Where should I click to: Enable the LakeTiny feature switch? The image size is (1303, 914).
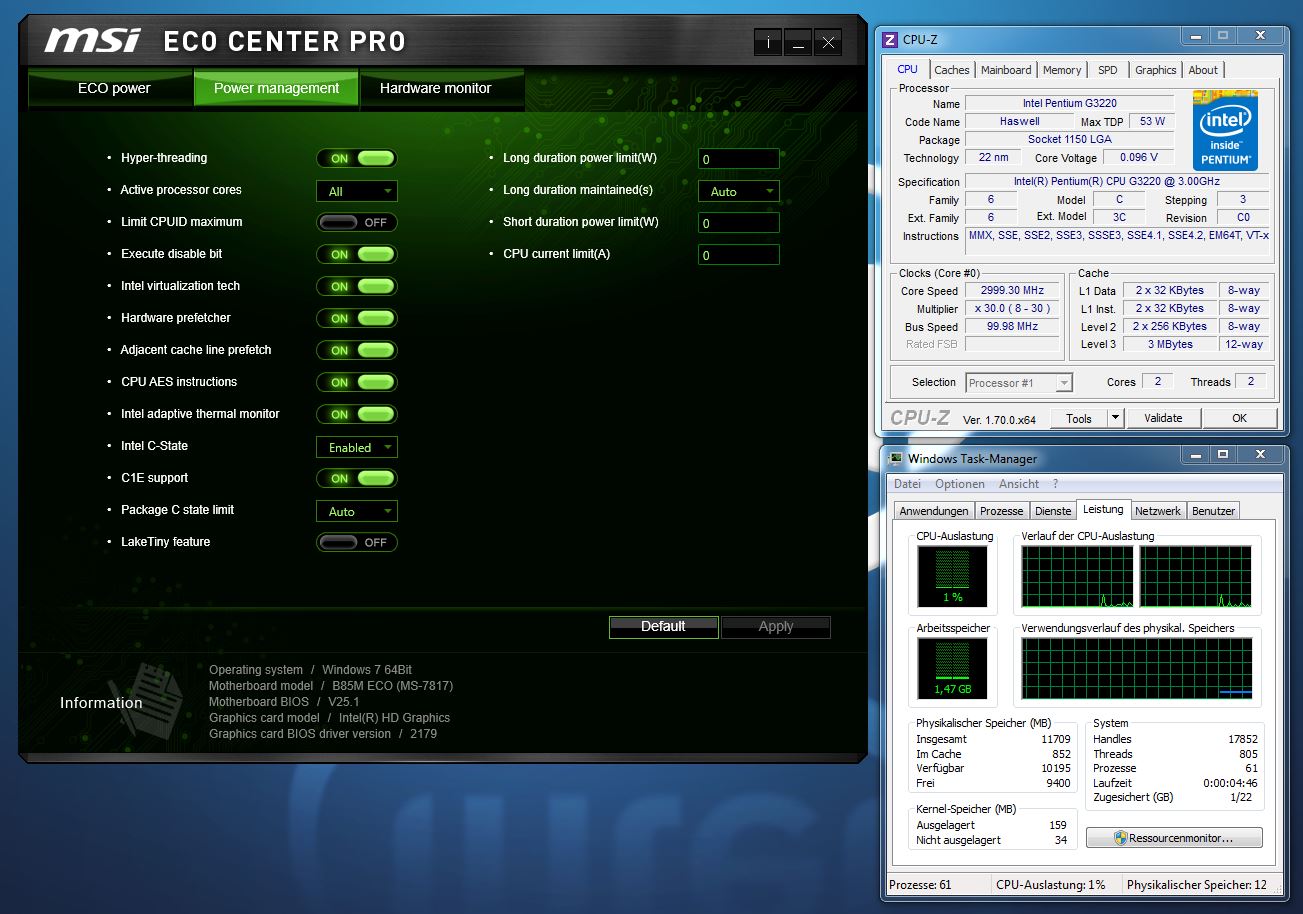click(357, 542)
